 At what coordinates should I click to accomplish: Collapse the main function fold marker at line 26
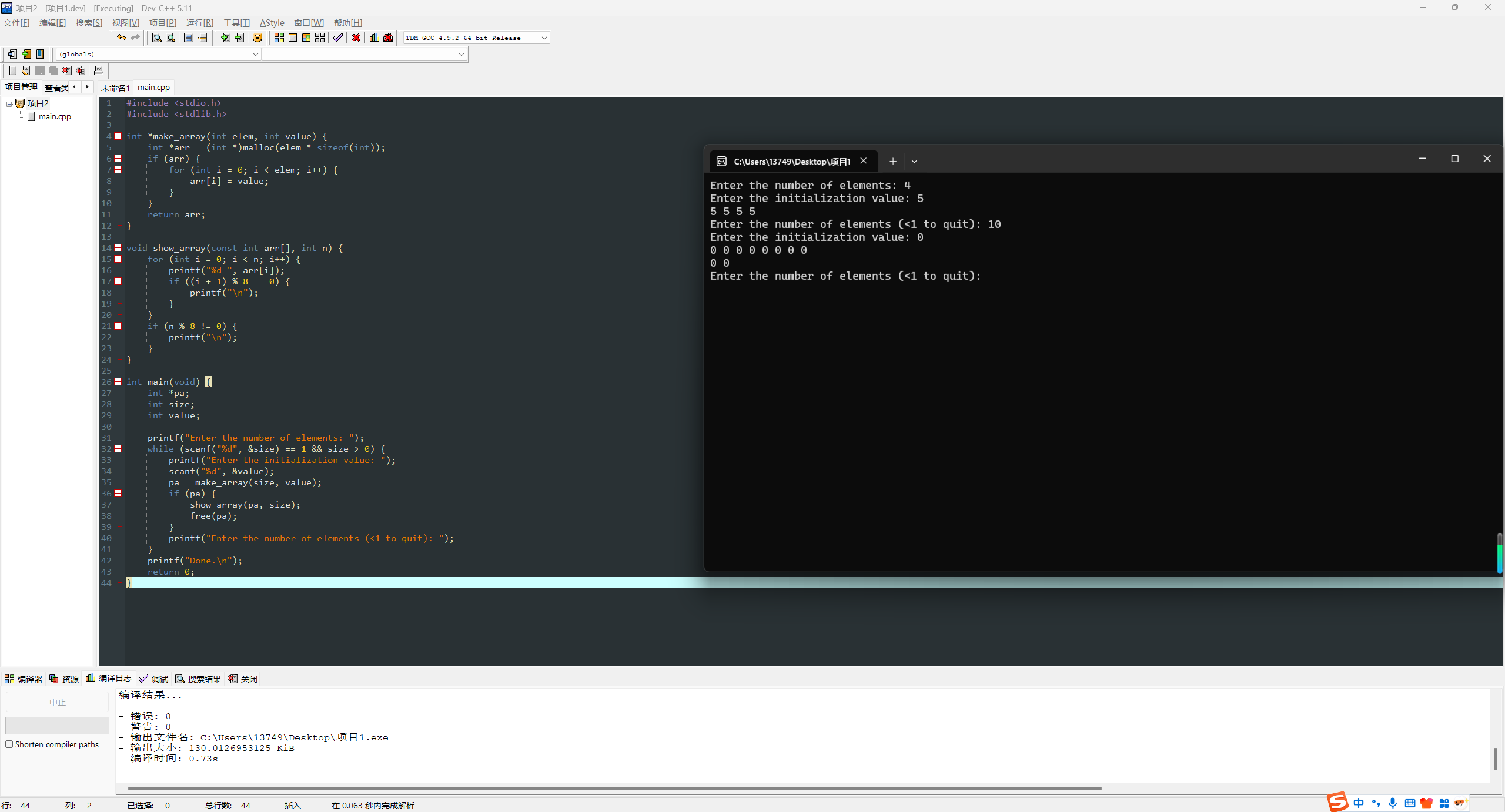click(x=118, y=382)
